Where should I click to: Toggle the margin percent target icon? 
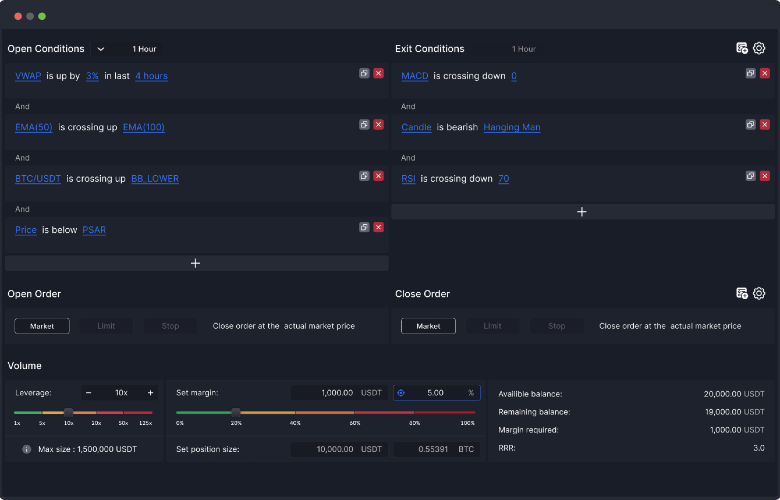point(401,393)
